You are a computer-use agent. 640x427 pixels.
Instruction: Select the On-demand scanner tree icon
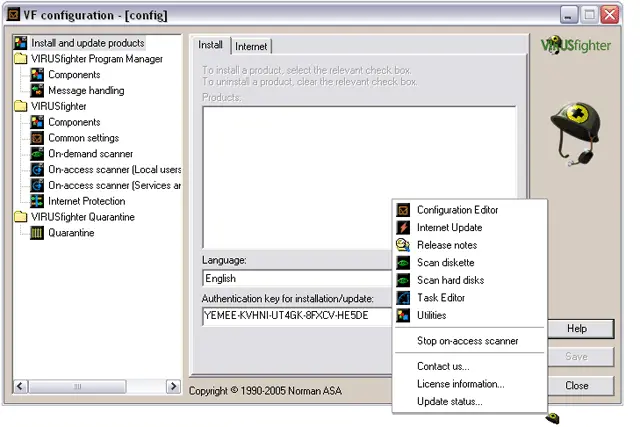pos(38,154)
